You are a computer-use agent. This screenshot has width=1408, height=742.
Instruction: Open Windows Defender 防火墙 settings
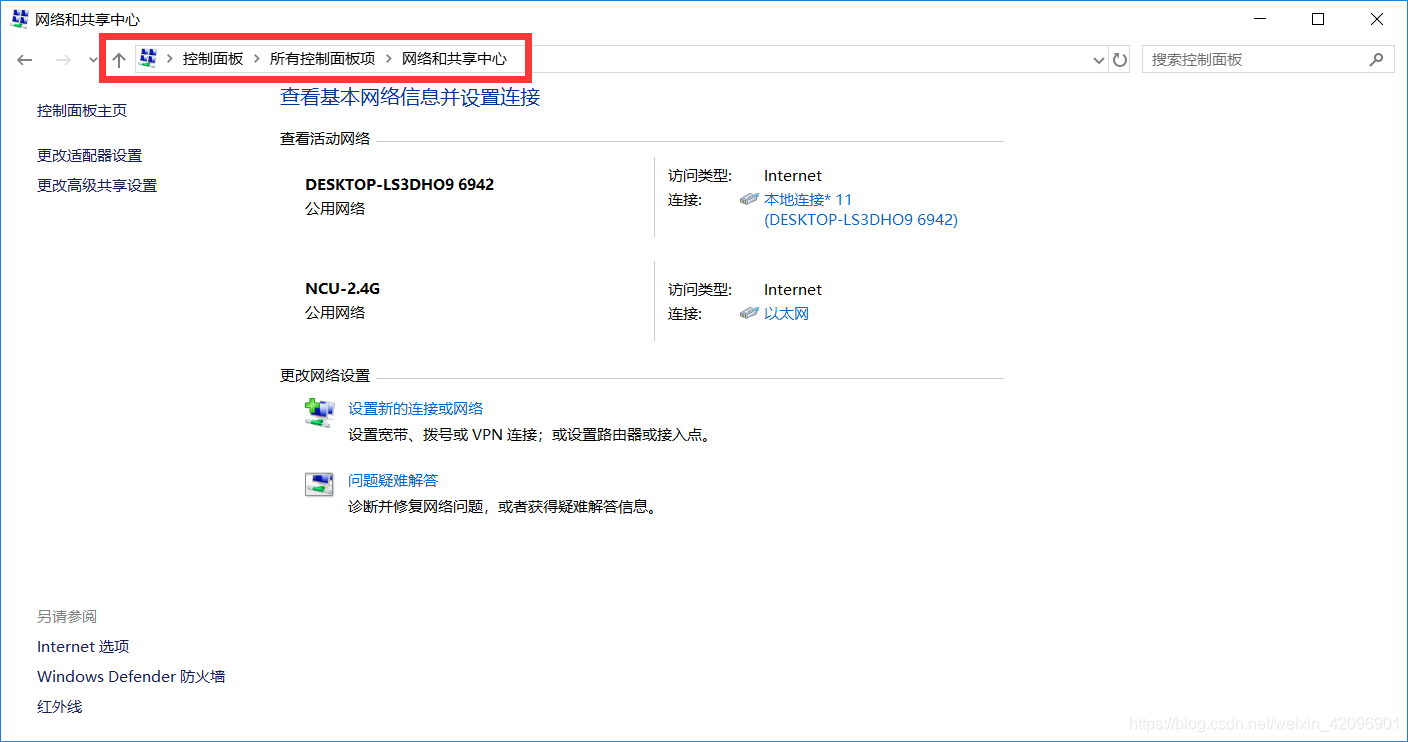130,676
